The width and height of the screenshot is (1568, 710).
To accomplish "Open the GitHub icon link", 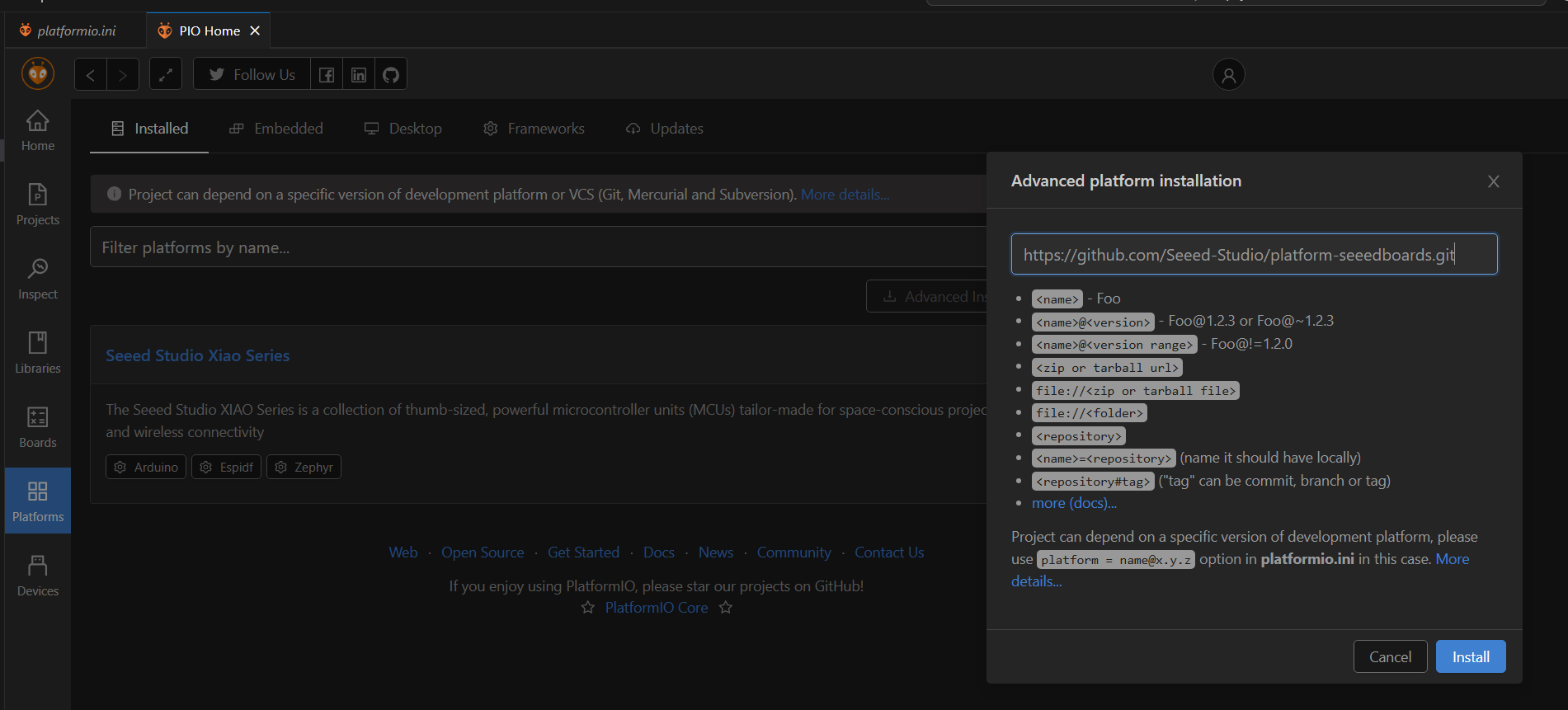I will 391,75.
